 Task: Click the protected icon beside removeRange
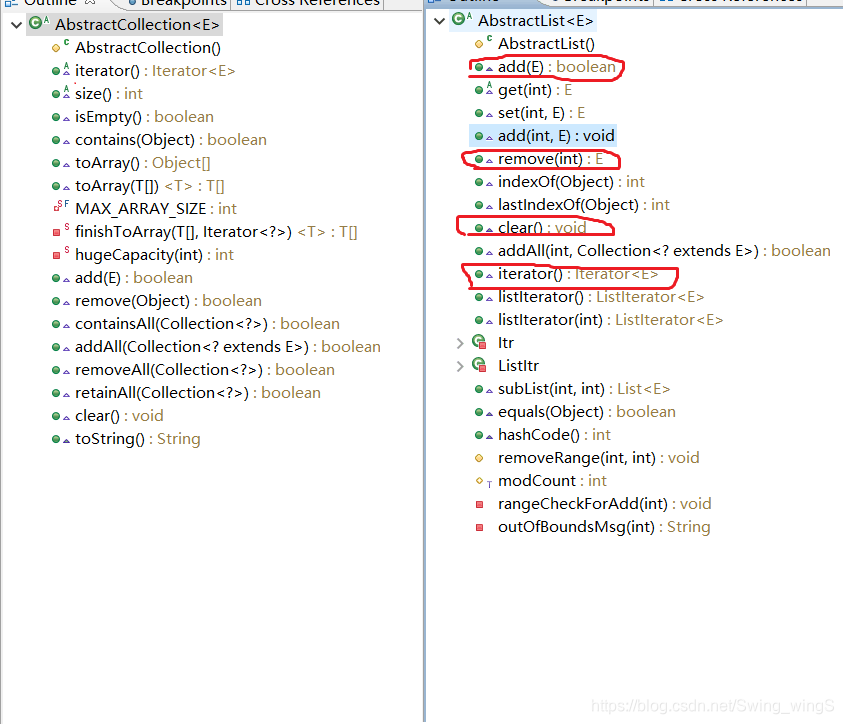pyautogui.click(x=479, y=458)
